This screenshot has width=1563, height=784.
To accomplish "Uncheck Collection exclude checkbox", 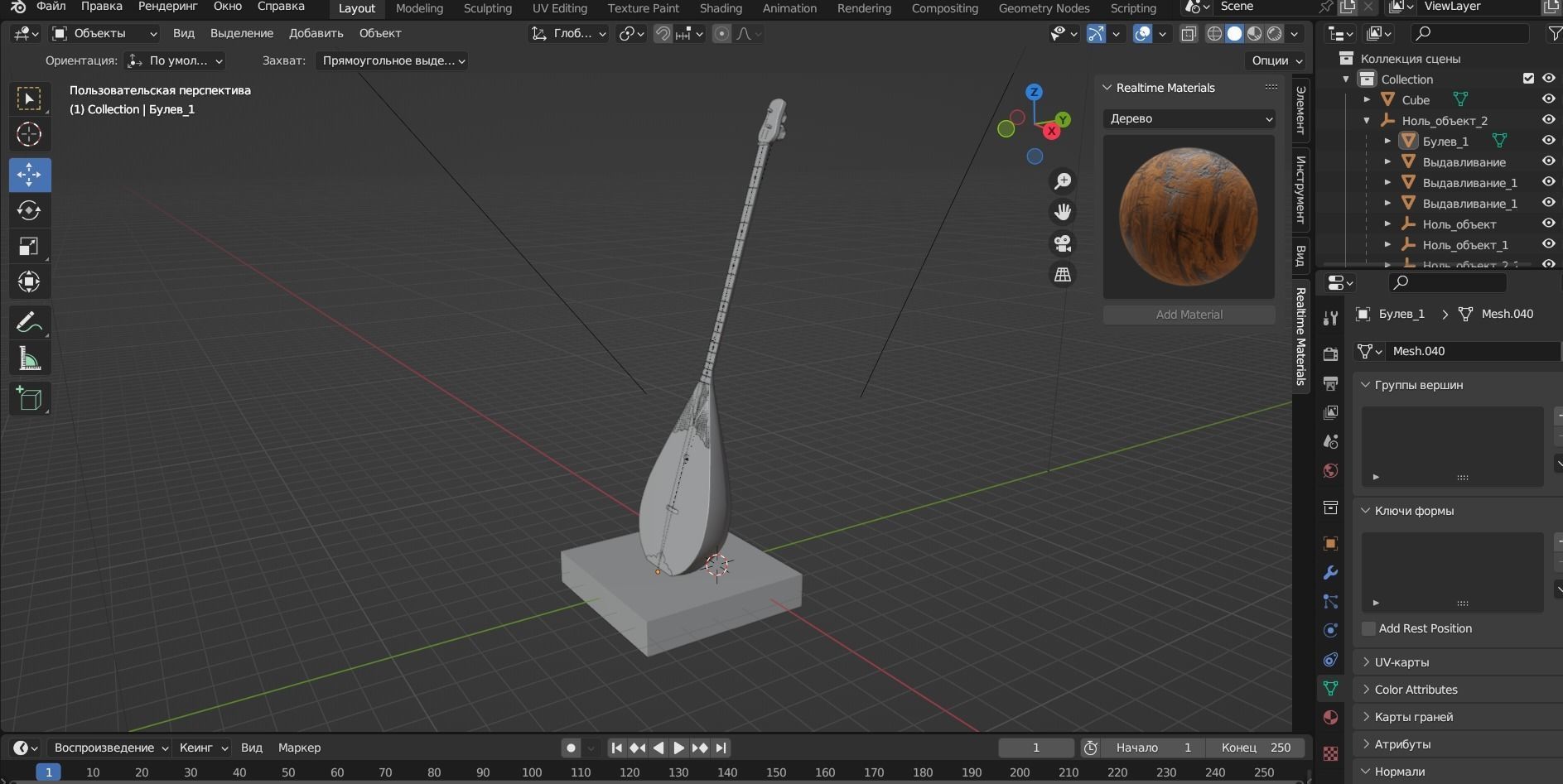I will click(x=1528, y=79).
